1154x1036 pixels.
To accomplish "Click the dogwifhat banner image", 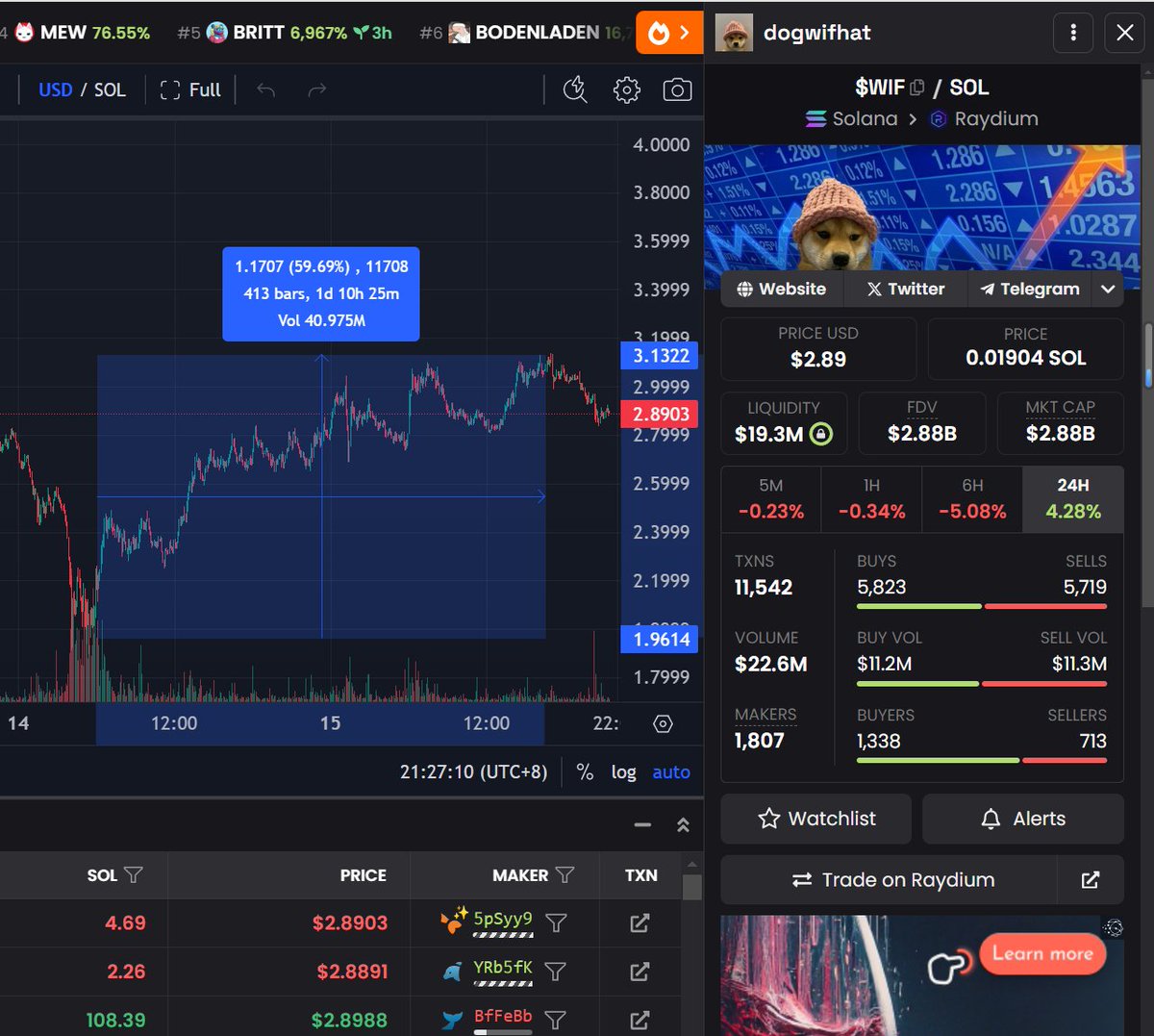I will click(922, 208).
